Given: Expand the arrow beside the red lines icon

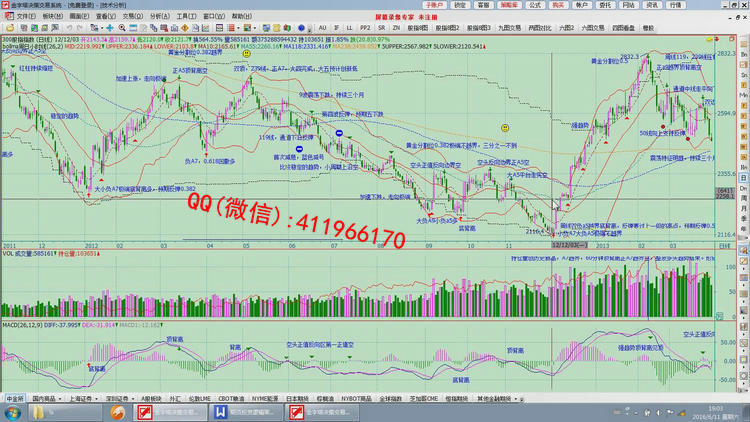Looking at the screenshot, I should point(238,28).
